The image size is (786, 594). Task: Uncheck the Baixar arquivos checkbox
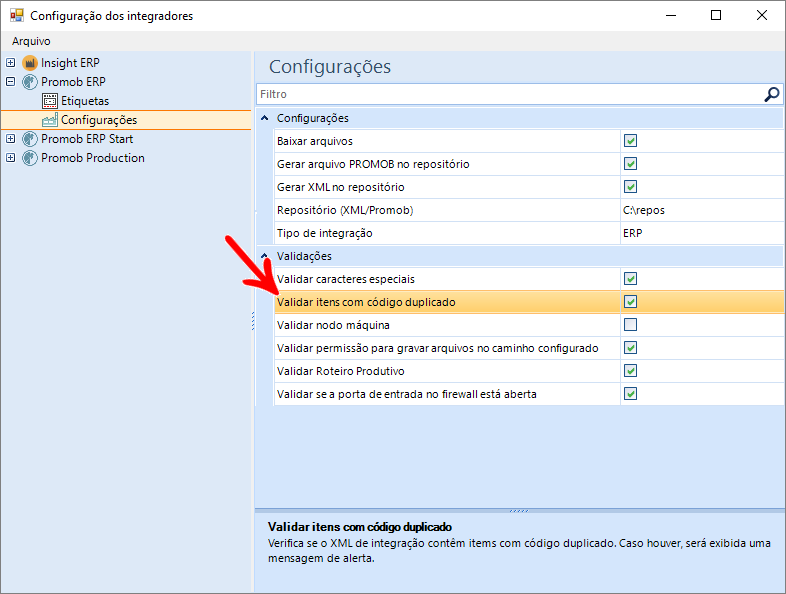point(631,141)
